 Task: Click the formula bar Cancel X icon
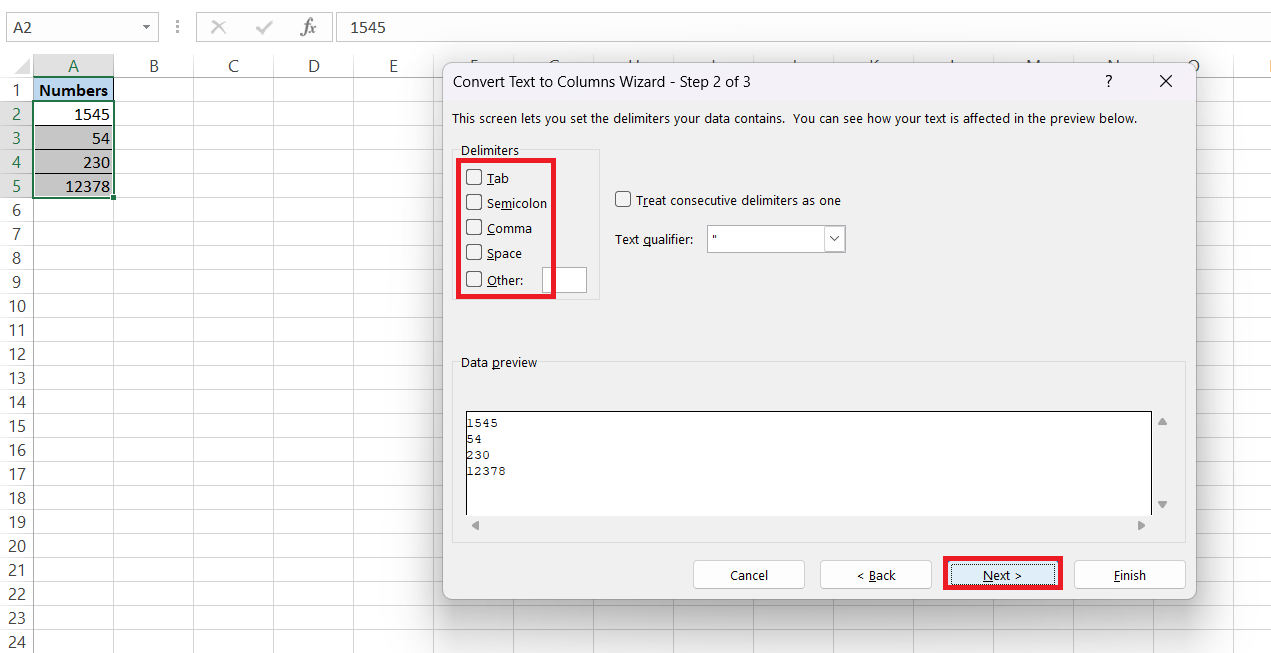(219, 27)
